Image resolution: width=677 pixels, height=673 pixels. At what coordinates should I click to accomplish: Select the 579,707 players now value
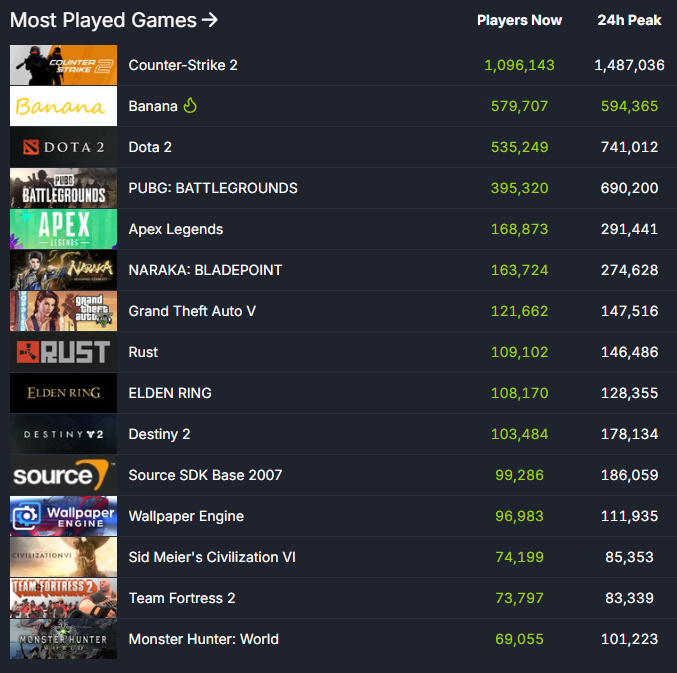(519, 106)
